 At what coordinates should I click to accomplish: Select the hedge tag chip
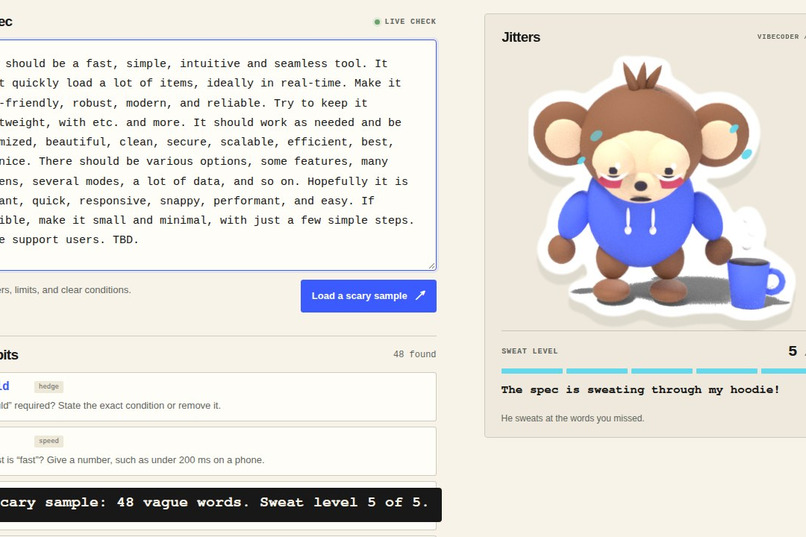click(49, 386)
